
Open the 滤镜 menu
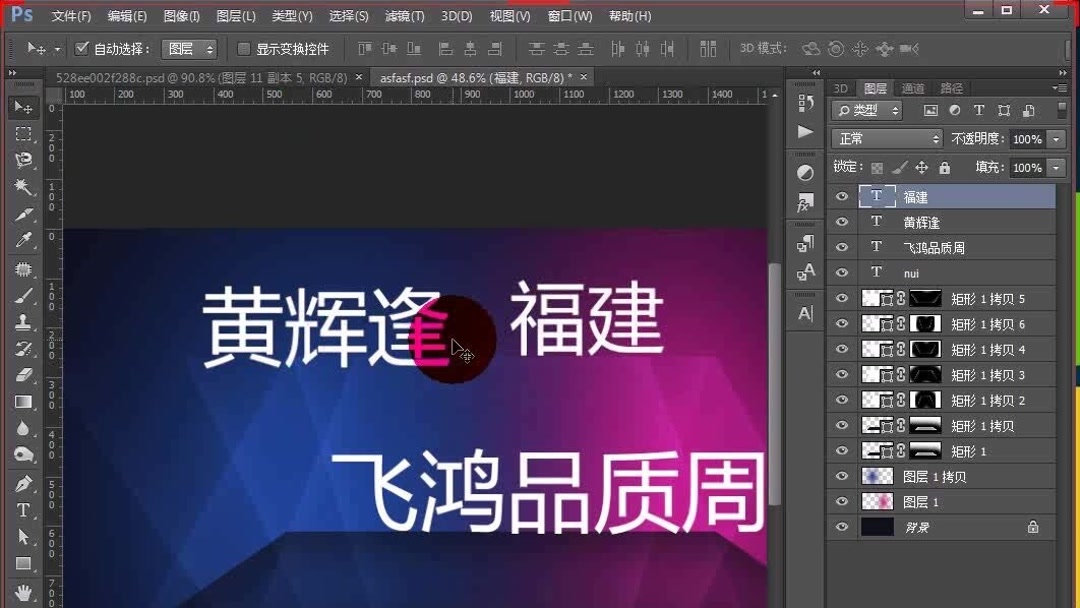point(403,16)
